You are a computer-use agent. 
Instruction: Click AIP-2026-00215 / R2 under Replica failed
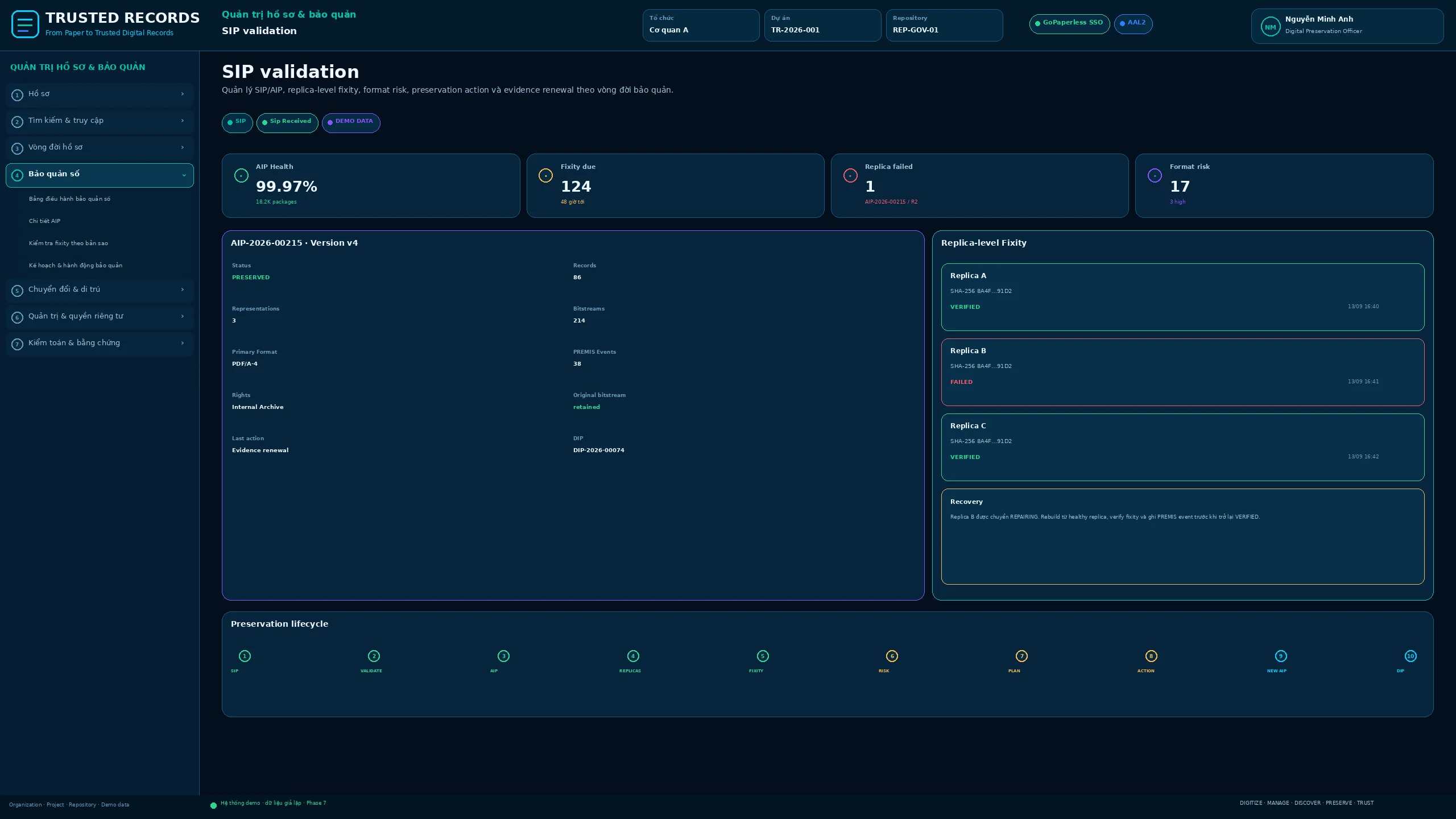(x=891, y=202)
